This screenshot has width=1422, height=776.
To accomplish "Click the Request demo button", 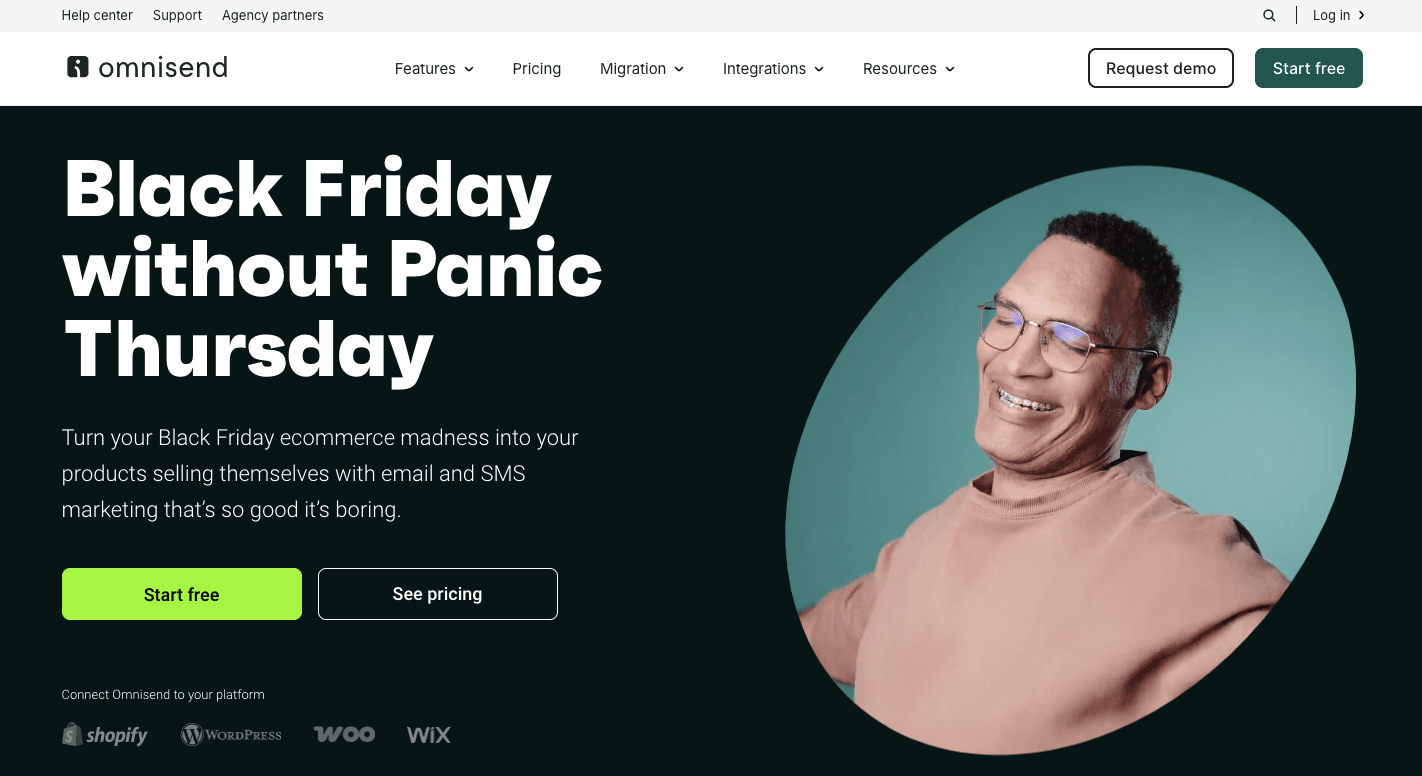I will pyautogui.click(x=1161, y=68).
